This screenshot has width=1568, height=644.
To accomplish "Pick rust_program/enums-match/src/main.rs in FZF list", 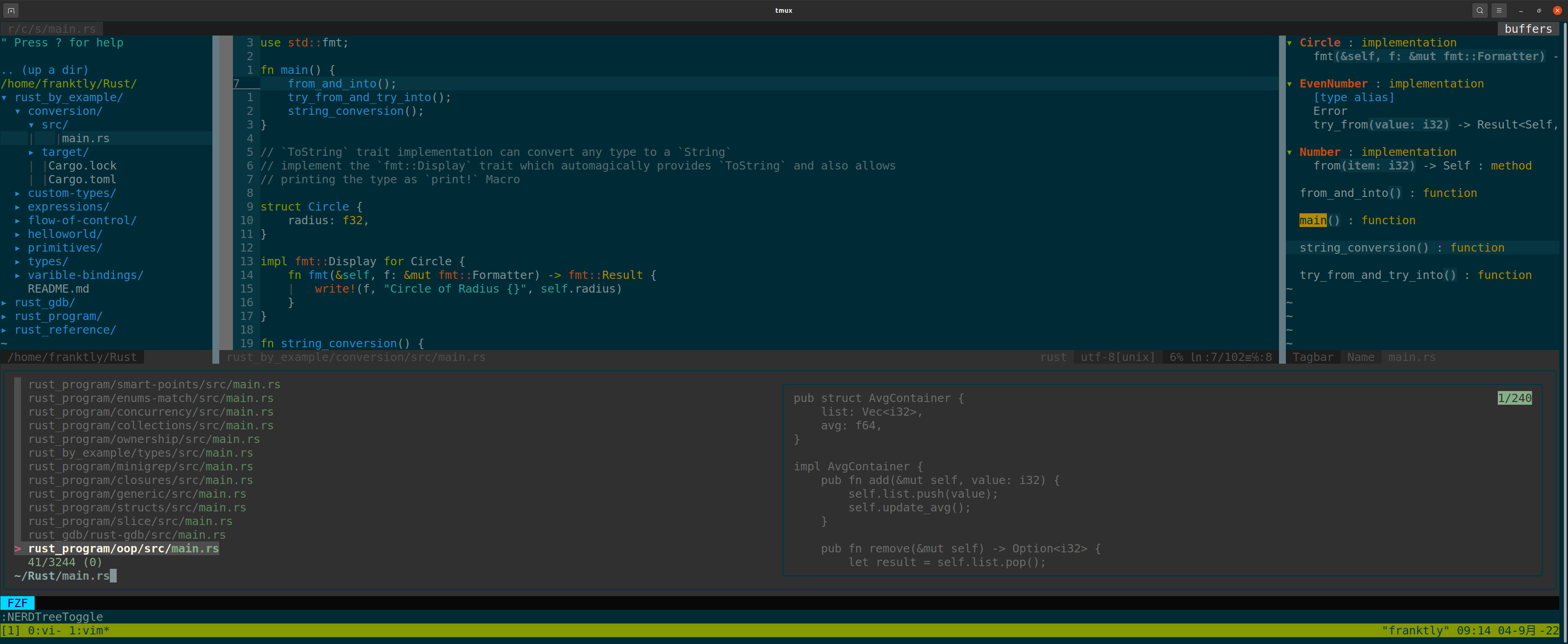I will pyautogui.click(x=151, y=398).
